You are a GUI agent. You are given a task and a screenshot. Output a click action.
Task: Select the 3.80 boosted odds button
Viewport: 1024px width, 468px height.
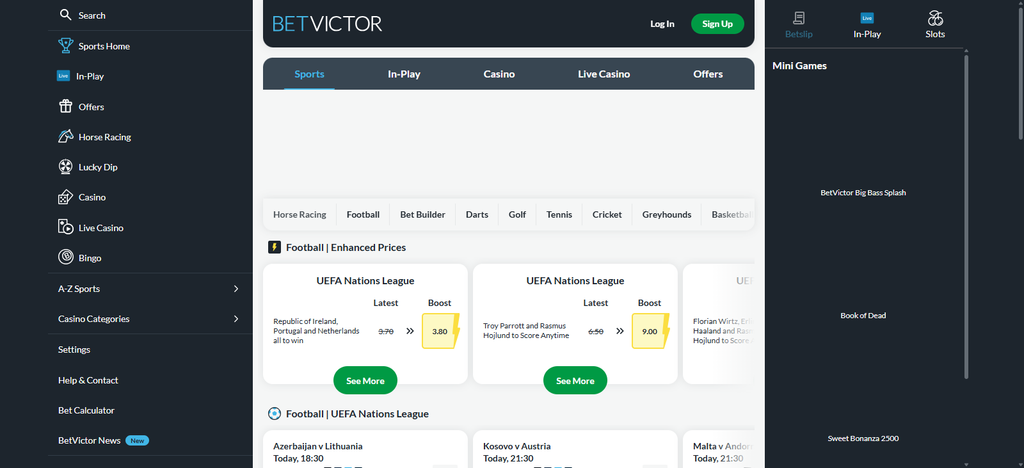click(x=440, y=331)
